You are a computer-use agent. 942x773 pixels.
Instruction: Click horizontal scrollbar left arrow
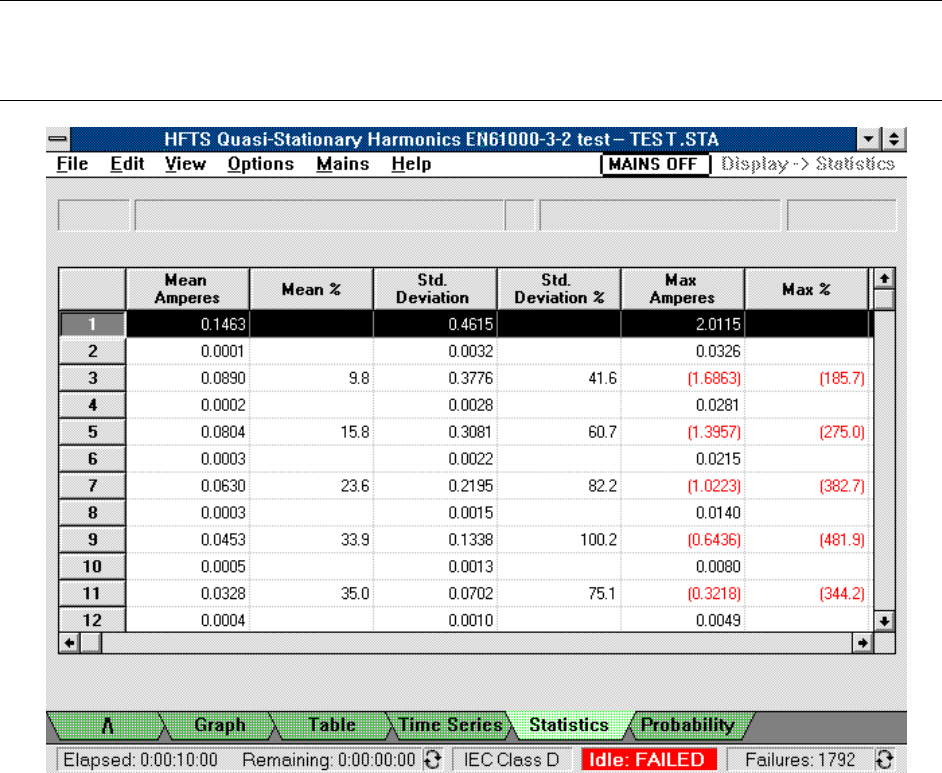point(69,643)
